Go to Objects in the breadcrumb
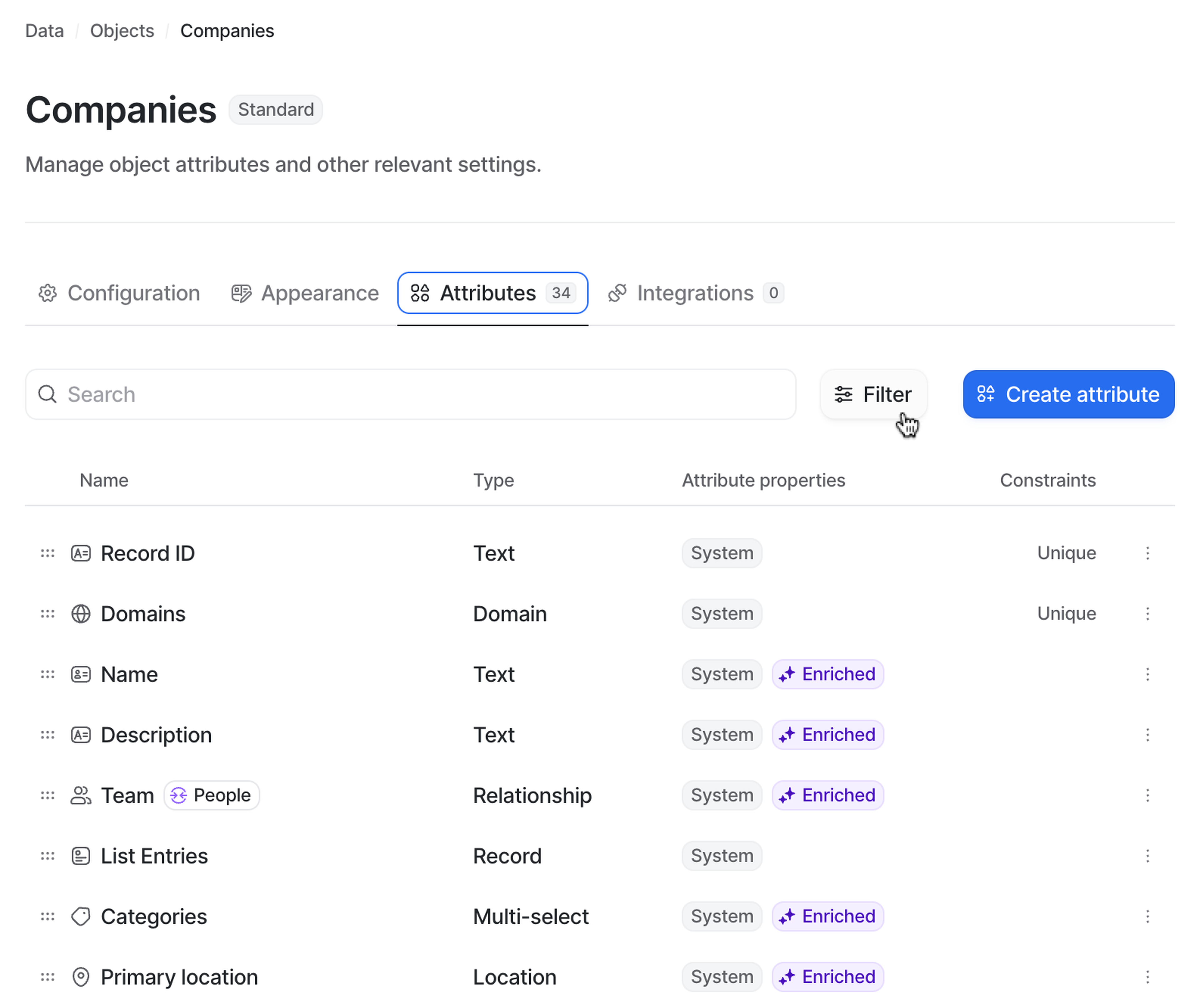Screen dimensions: 1200x1008 122,31
